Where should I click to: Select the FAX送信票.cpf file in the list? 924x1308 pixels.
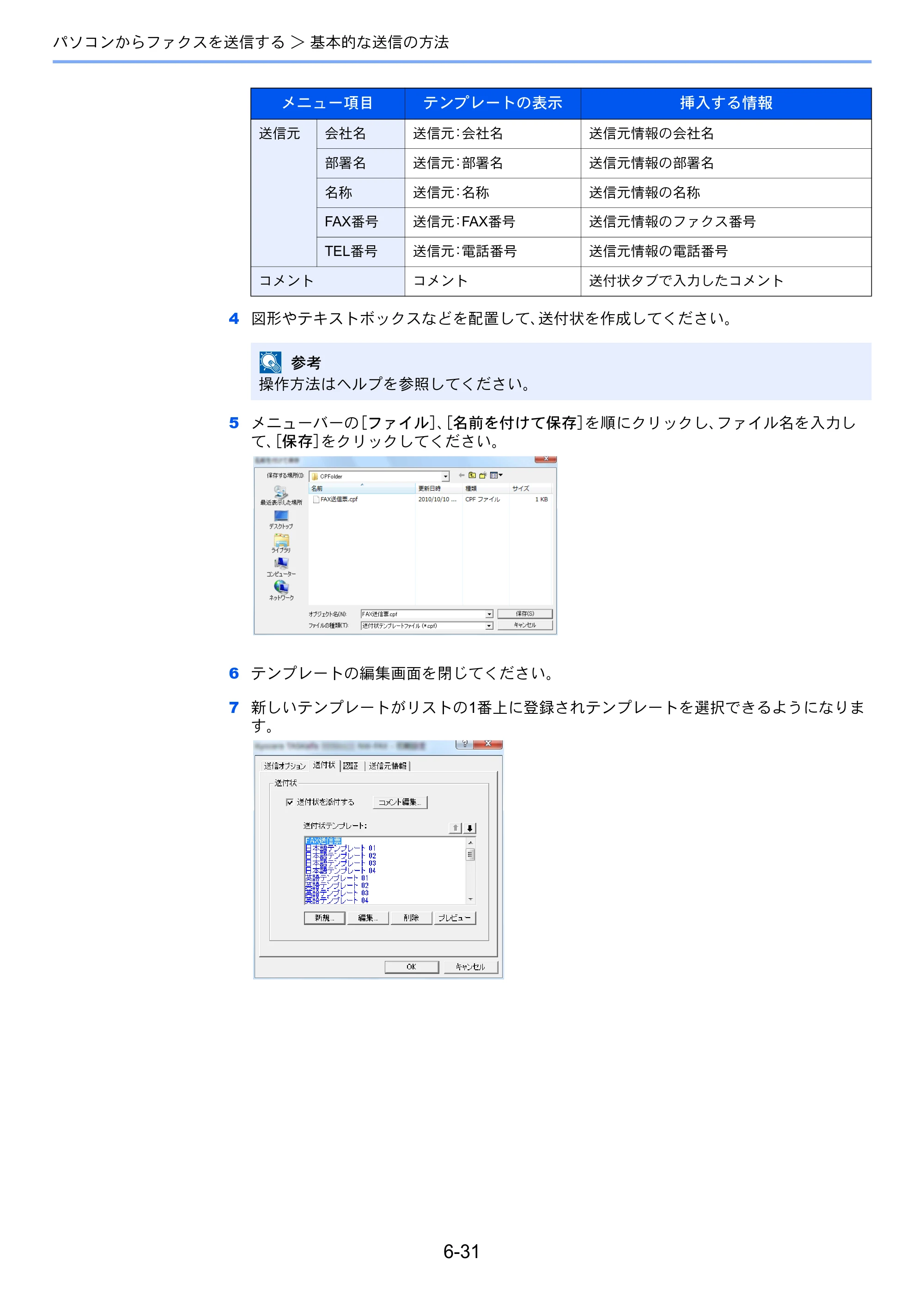pos(335,499)
